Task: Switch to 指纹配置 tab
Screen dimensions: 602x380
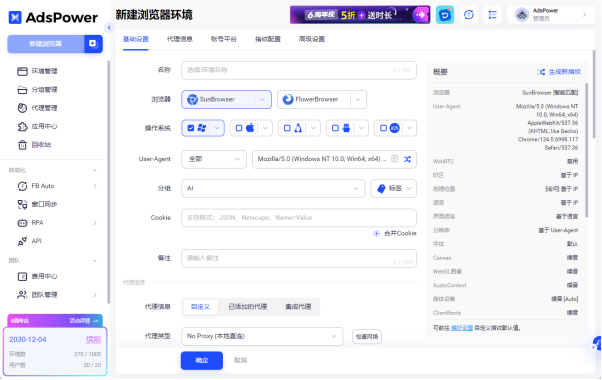Action: pos(268,39)
